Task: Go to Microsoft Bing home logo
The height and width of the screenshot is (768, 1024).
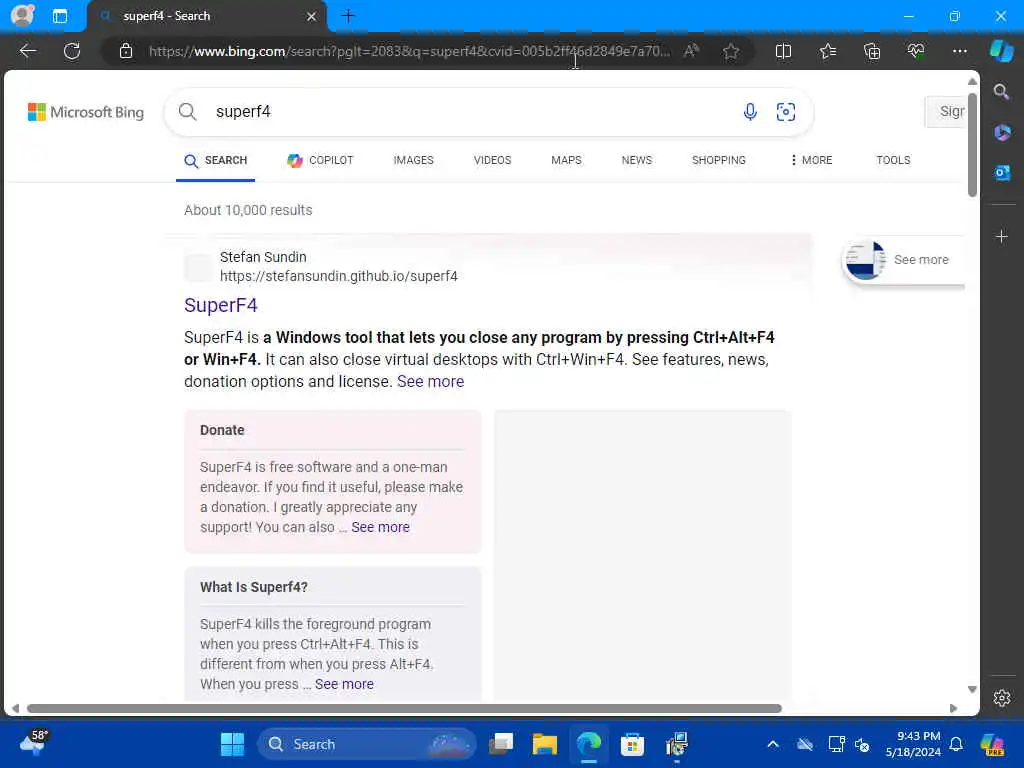Action: (86, 112)
